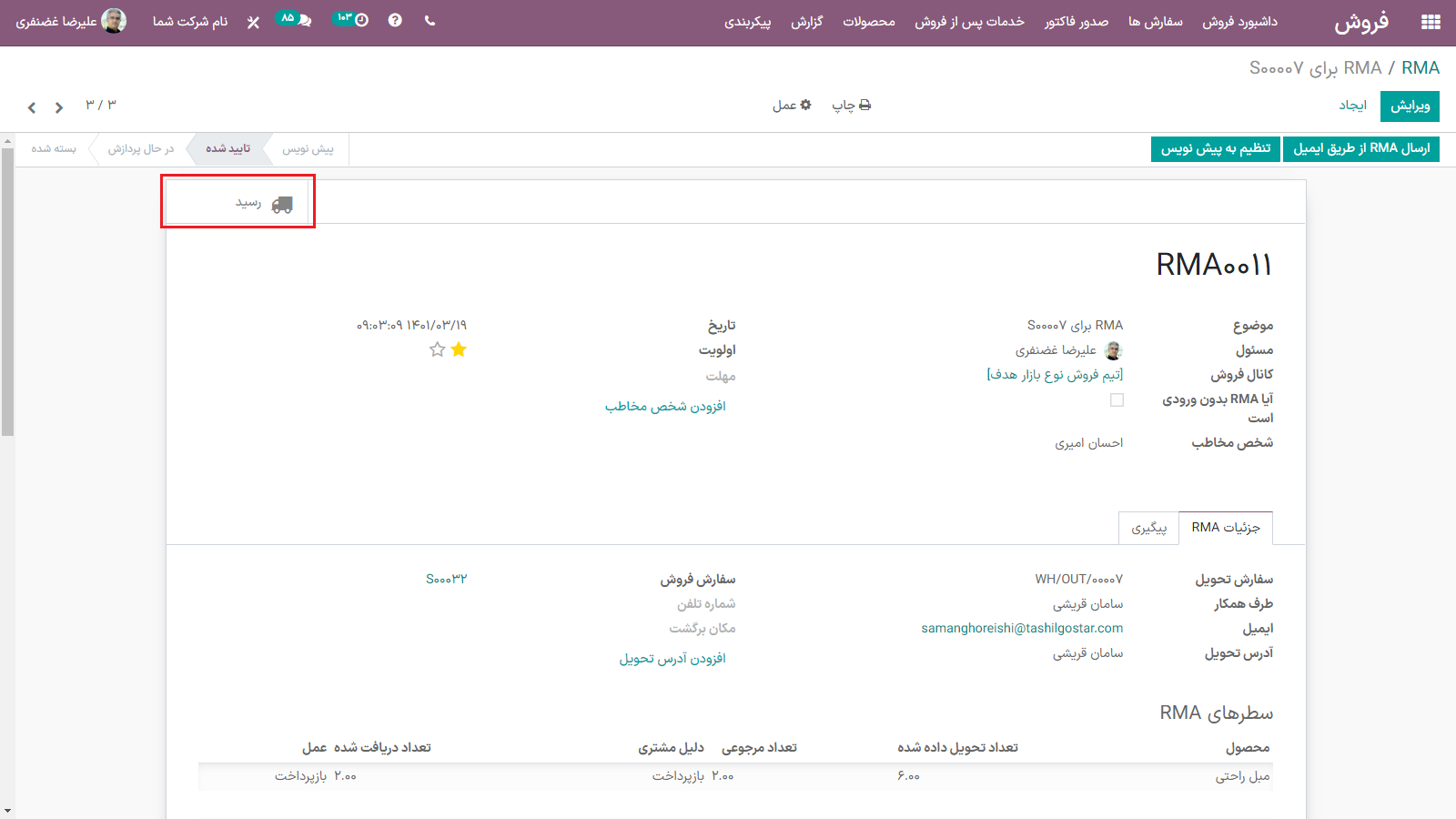Click the دلیل مشتری column header

(x=671, y=747)
